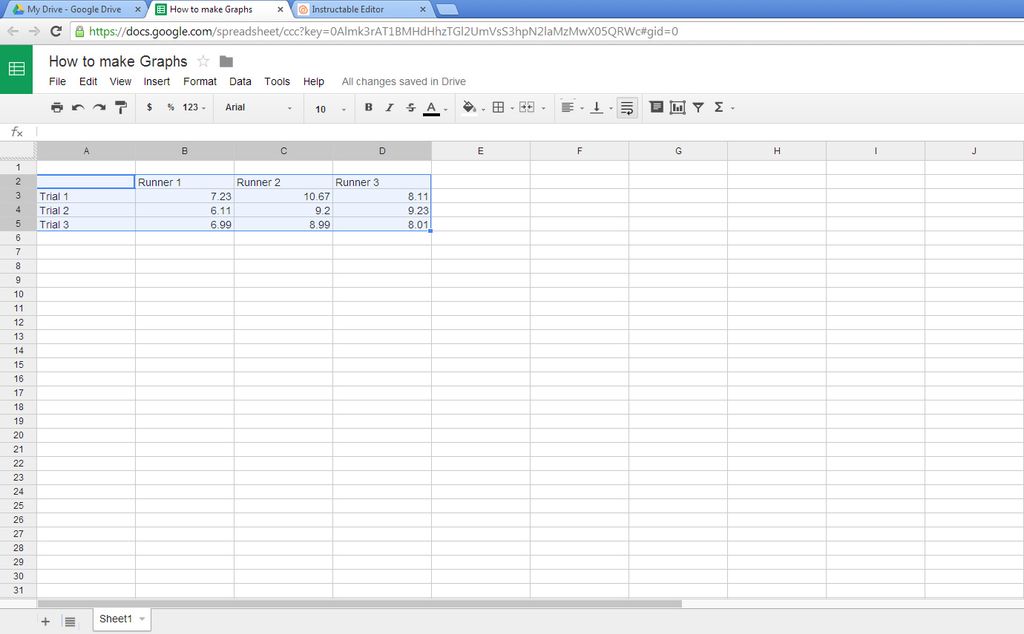This screenshot has width=1024, height=634.
Task: Open a new browser tab
Action: point(447,9)
